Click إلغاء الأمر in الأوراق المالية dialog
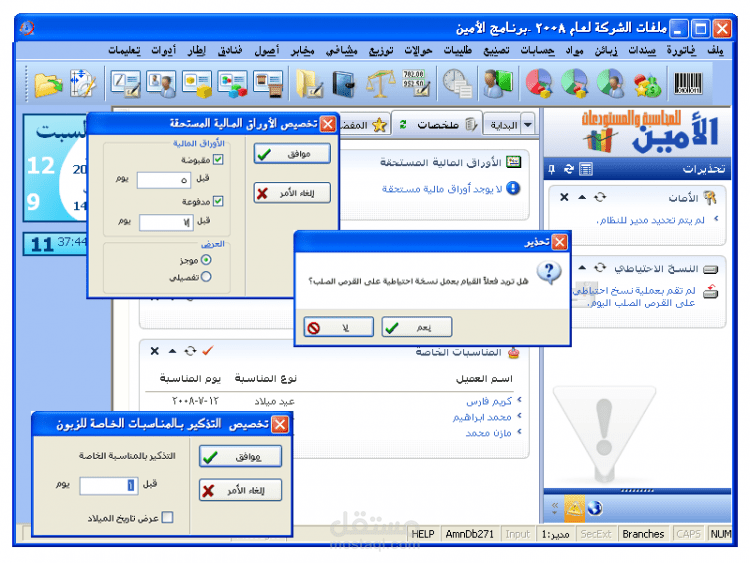Image resolution: width=750 pixels, height=563 pixels. 292,194
